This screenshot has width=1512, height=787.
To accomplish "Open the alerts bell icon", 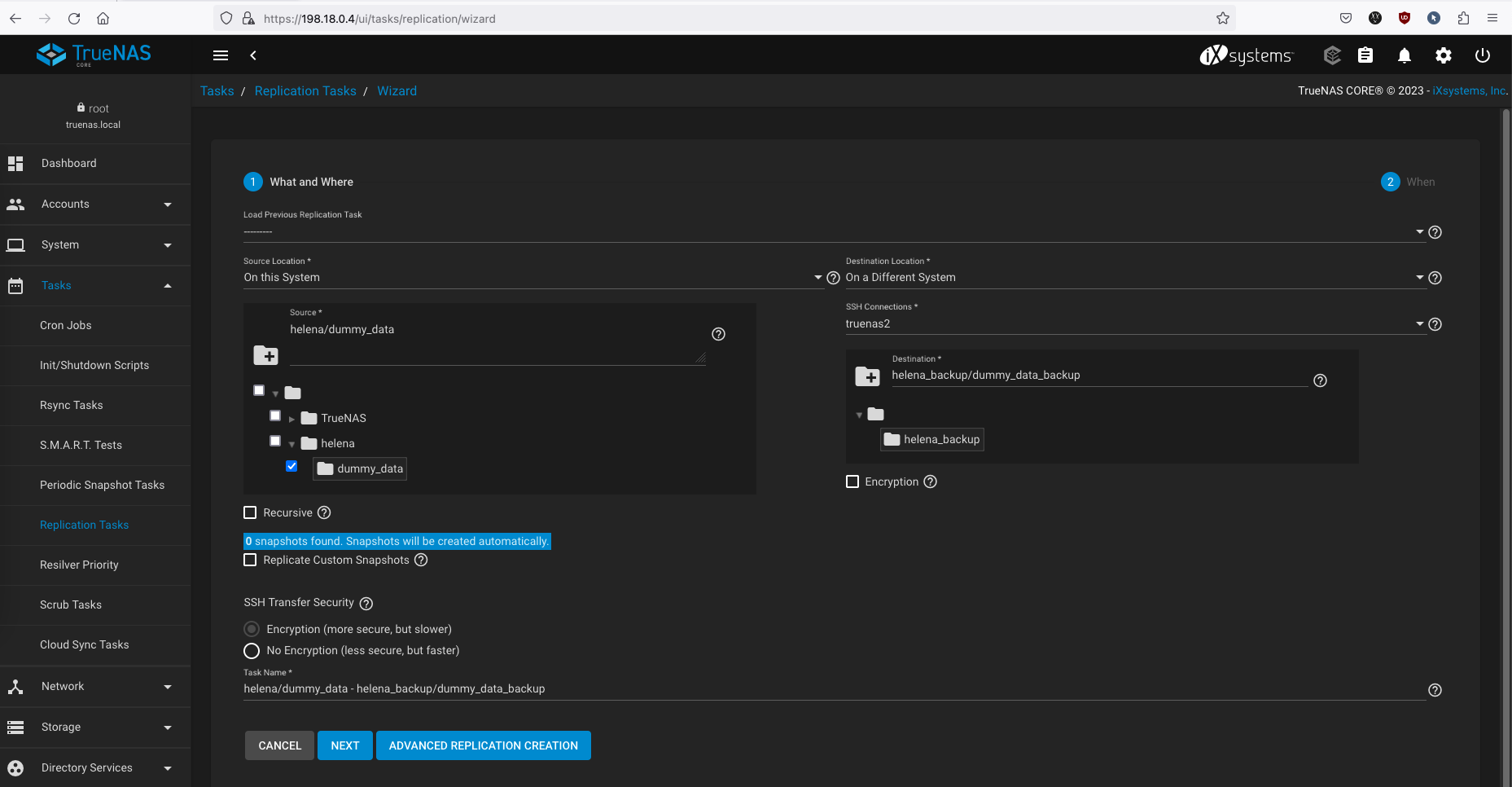I will click(1404, 55).
